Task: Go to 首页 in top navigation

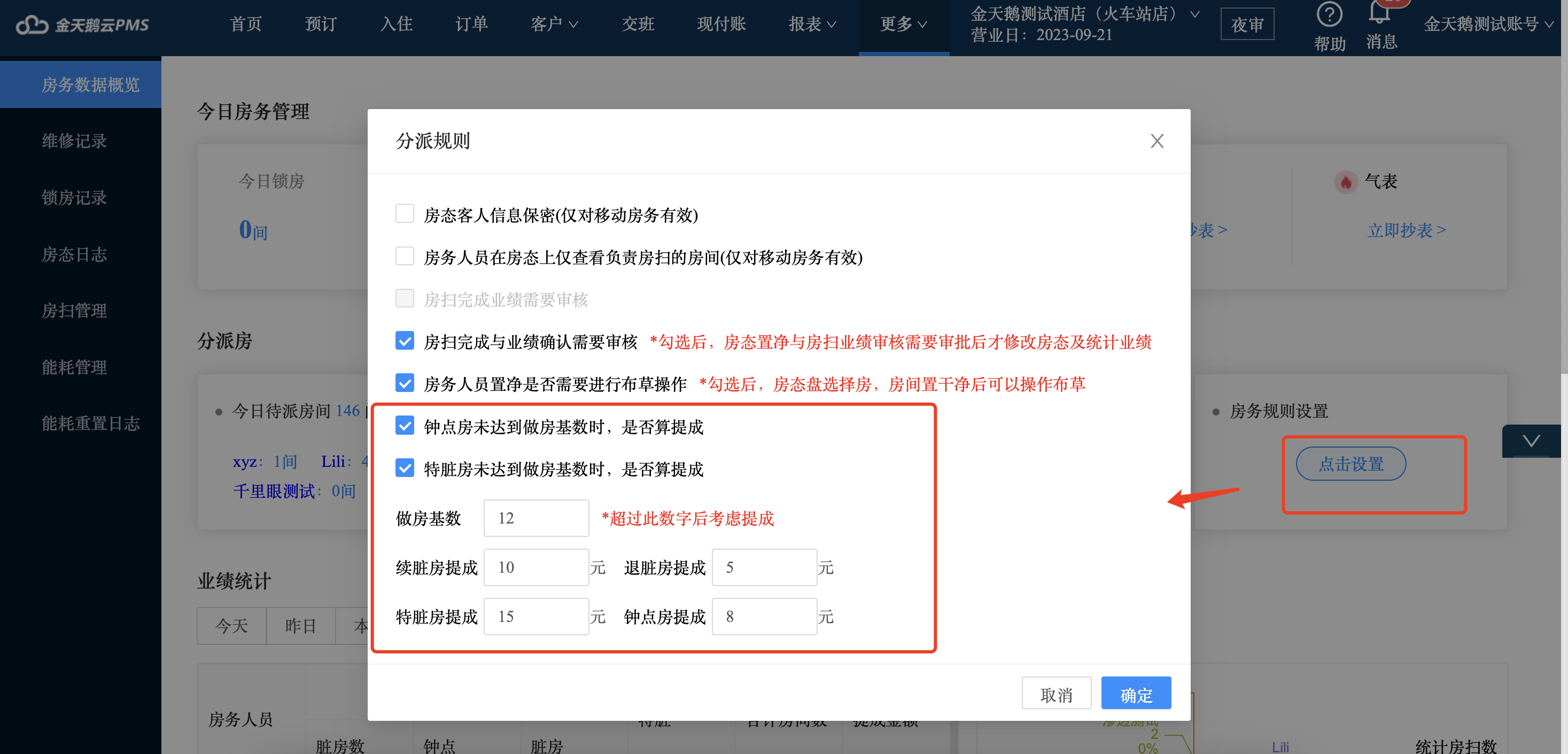Action: click(x=246, y=25)
